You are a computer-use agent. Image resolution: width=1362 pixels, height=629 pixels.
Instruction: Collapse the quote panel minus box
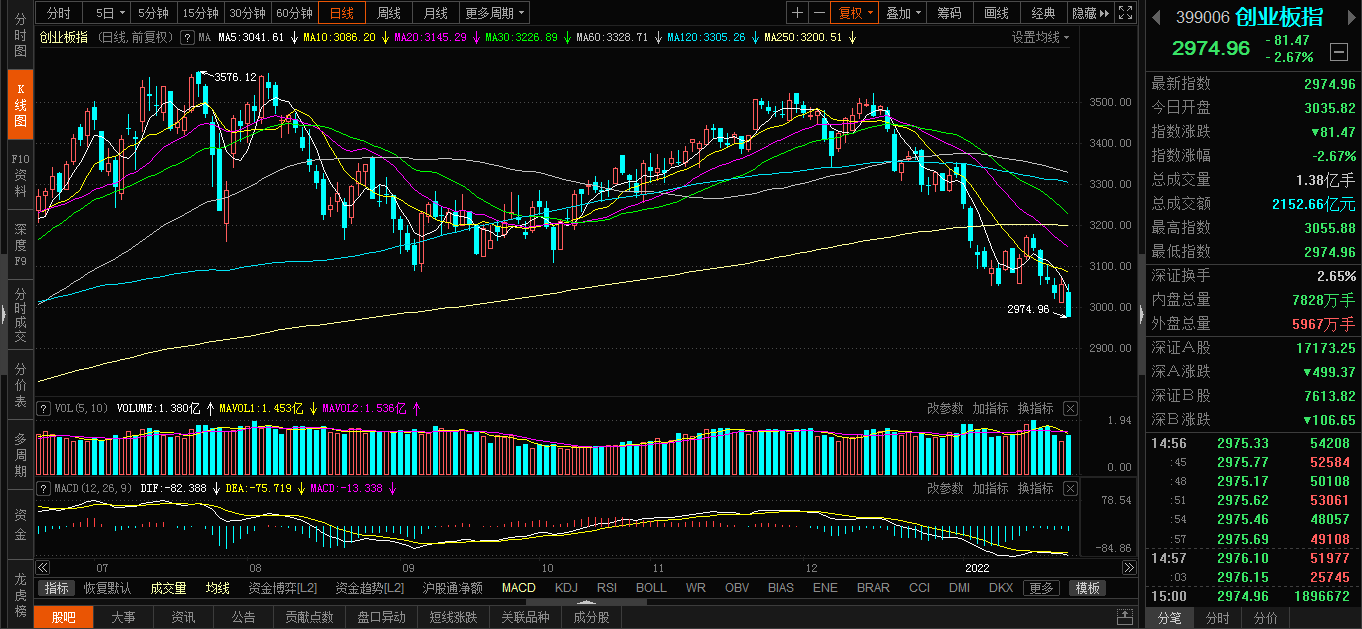pos(1338,51)
